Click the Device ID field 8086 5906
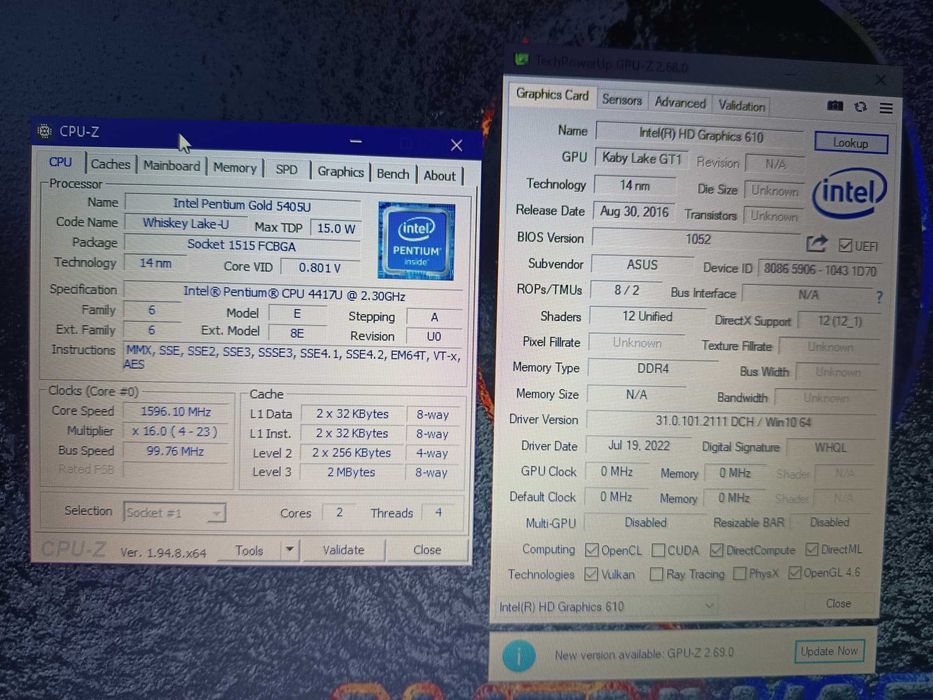The image size is (933, 700). (x=819, y=270)
